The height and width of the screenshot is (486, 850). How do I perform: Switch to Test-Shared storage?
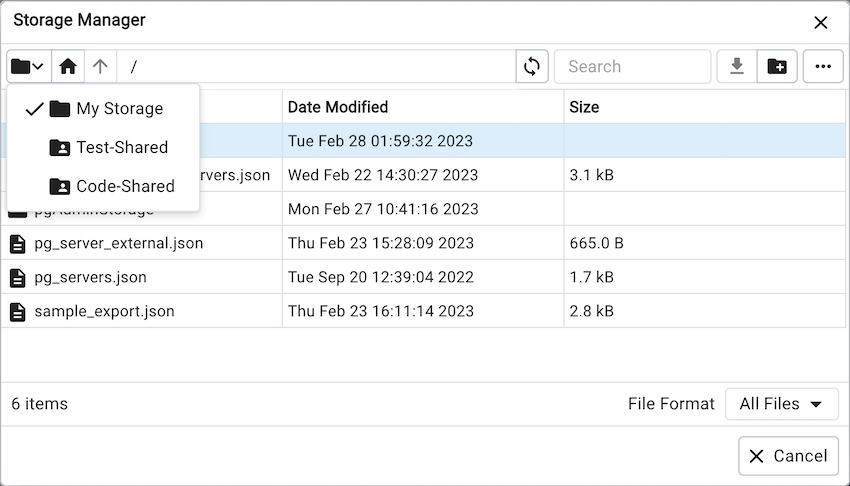[121, 148]
